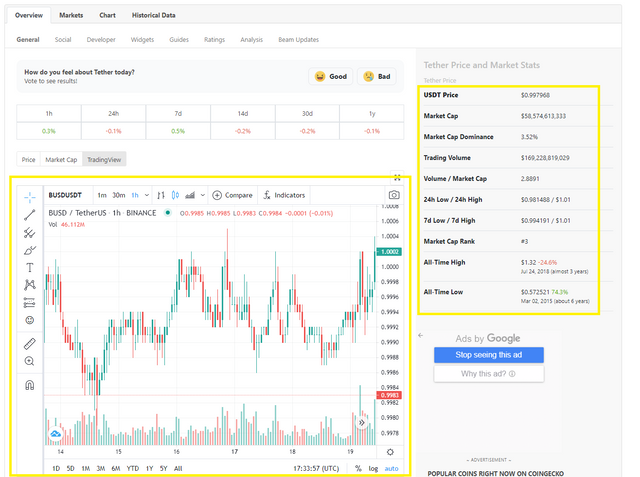The width and height of the screenshot is (640, 477).
Task: Expand the time interval dropdown arrow
Action: [147, 195]
